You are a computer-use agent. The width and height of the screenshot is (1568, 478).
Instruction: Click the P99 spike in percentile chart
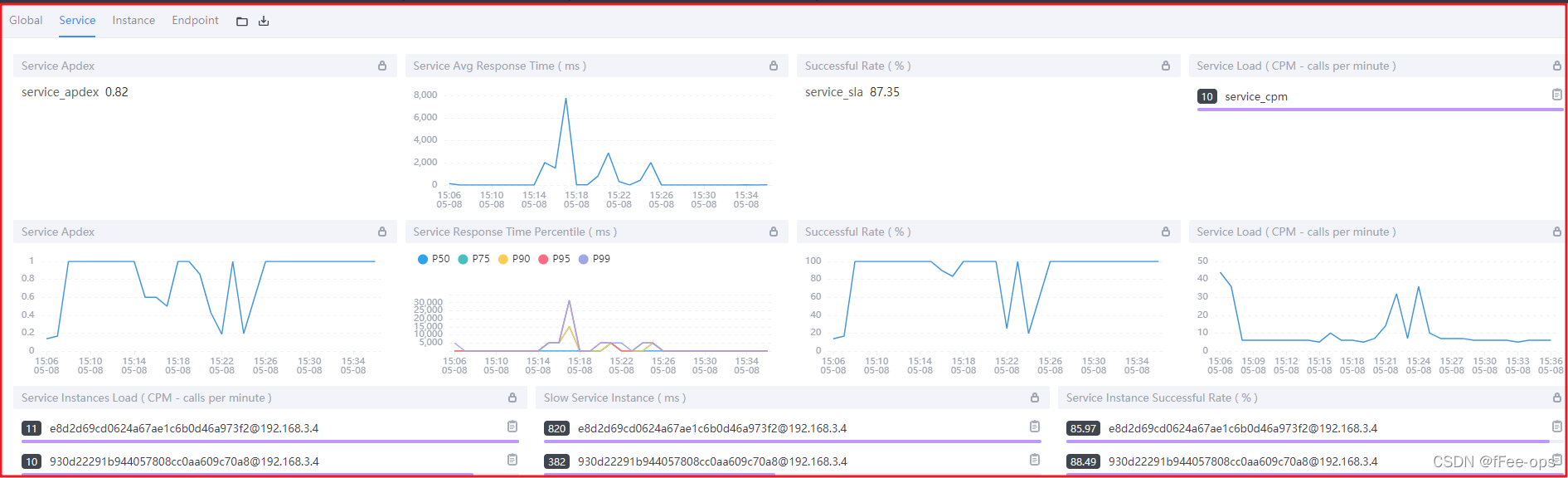coord(569,301)
